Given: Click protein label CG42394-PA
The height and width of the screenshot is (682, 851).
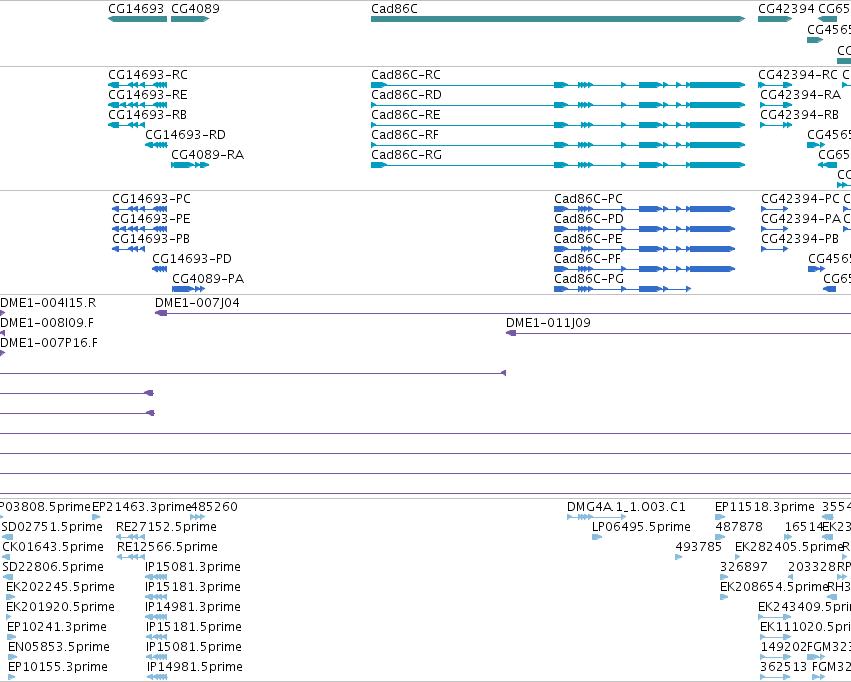Looking at the screenshot, I should (x=801, y=219).
